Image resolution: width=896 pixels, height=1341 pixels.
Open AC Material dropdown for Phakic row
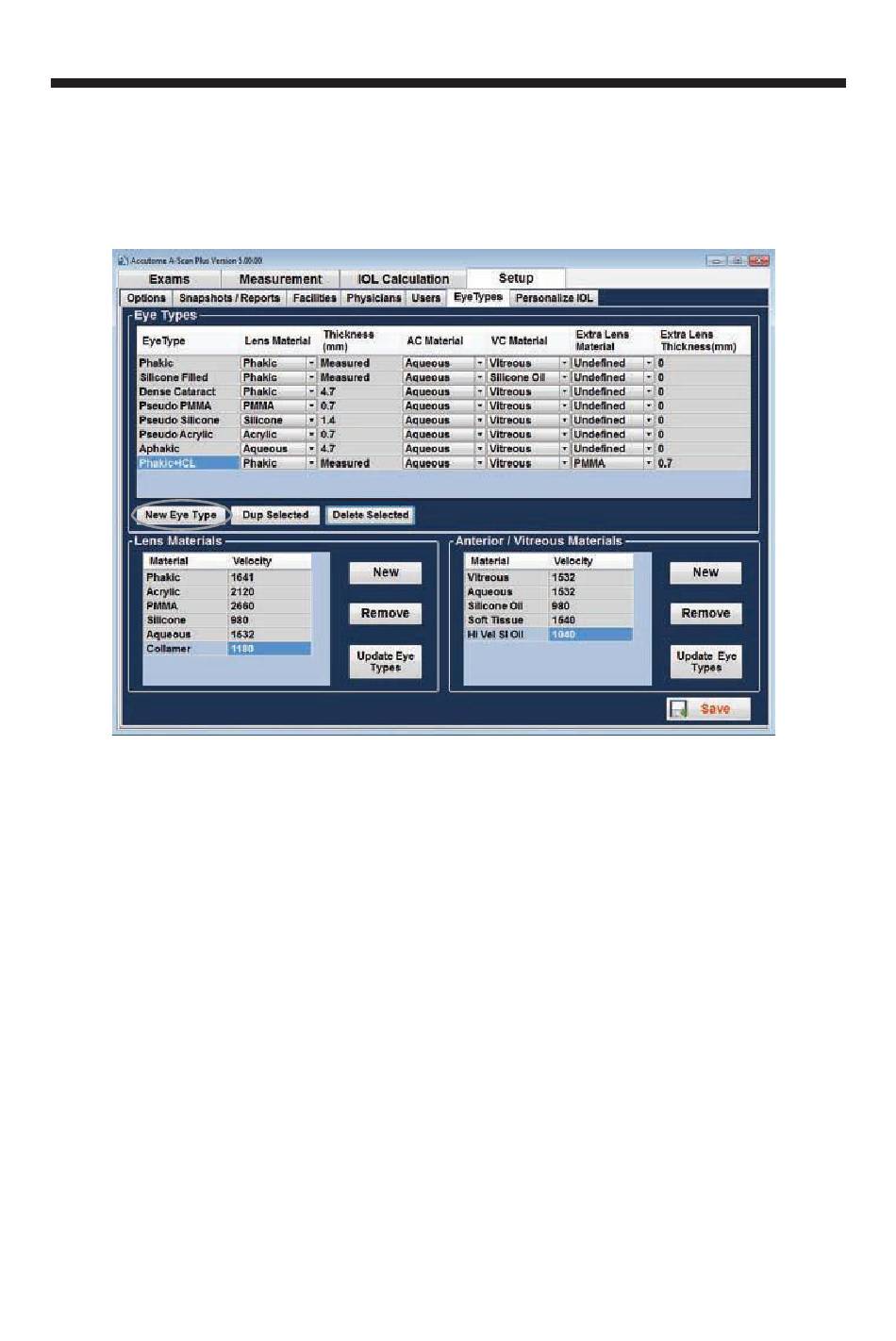click(x=480, y=363)
